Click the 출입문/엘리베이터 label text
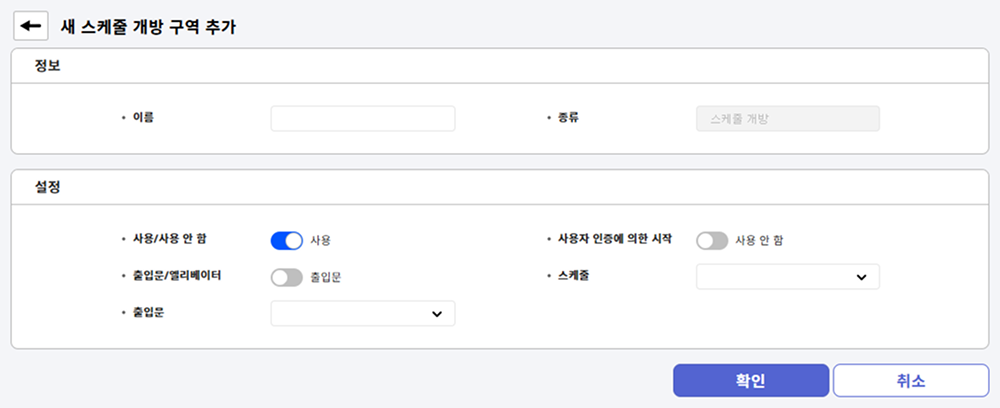Viewport: 1000px width, 408px height. tap(177, 274)
